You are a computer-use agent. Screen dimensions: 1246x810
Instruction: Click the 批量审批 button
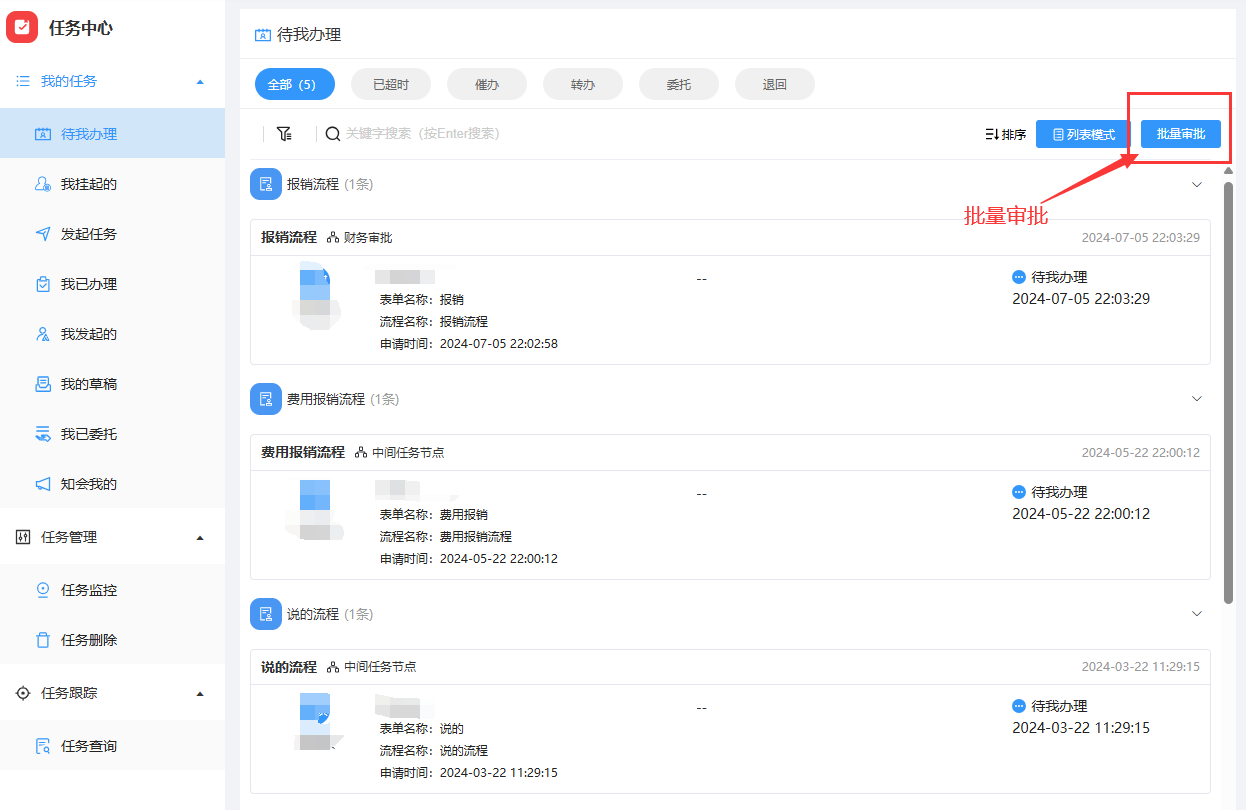1181,134
